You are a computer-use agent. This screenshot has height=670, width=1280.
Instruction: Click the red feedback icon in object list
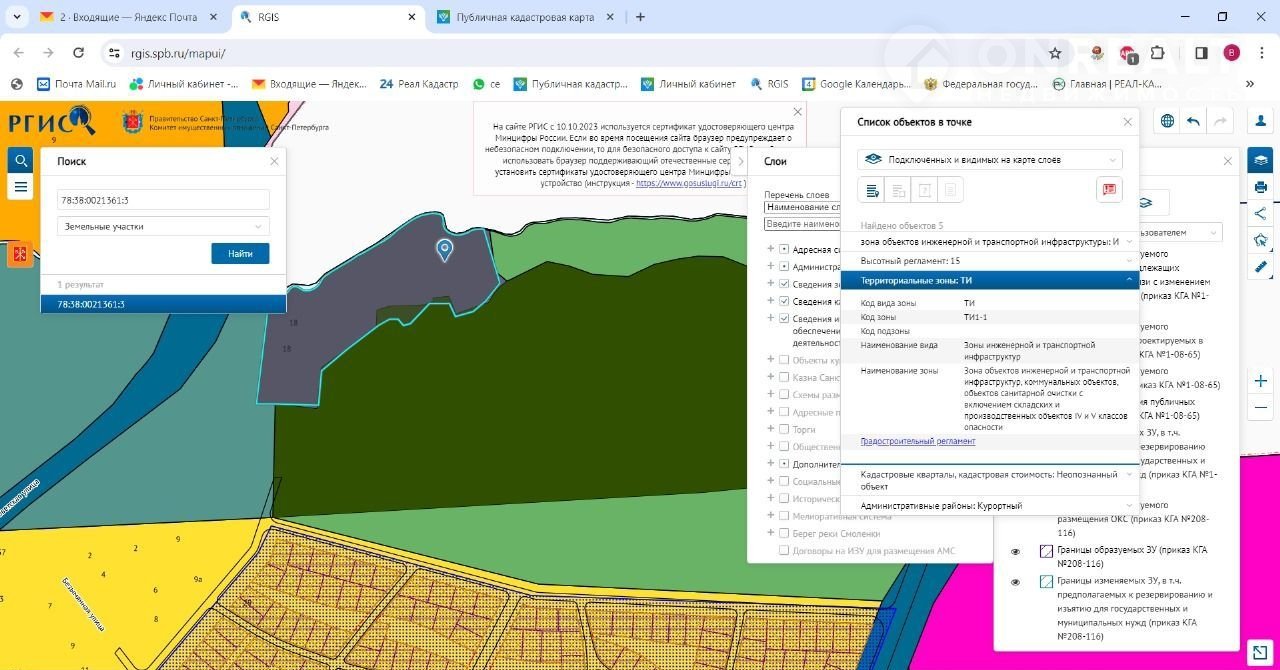[x=1109, y=190]
